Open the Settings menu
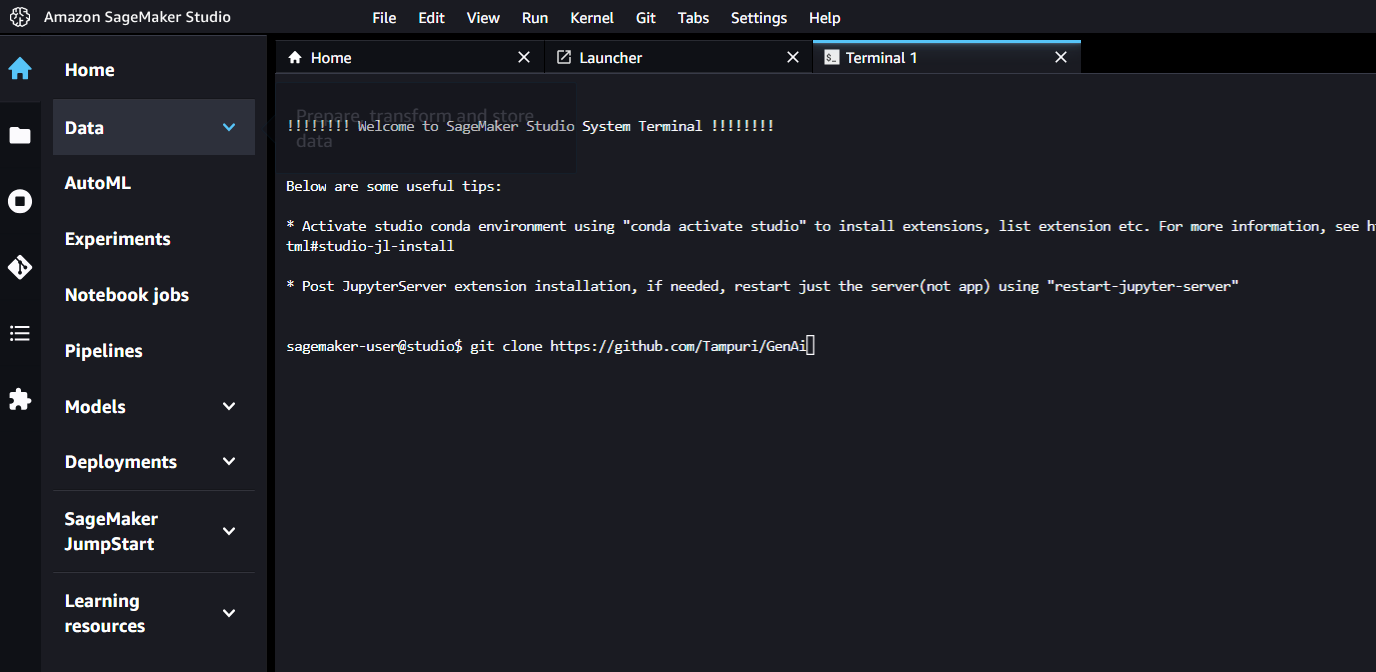Viewport: 1376px width, 672px height. (759, 18)
